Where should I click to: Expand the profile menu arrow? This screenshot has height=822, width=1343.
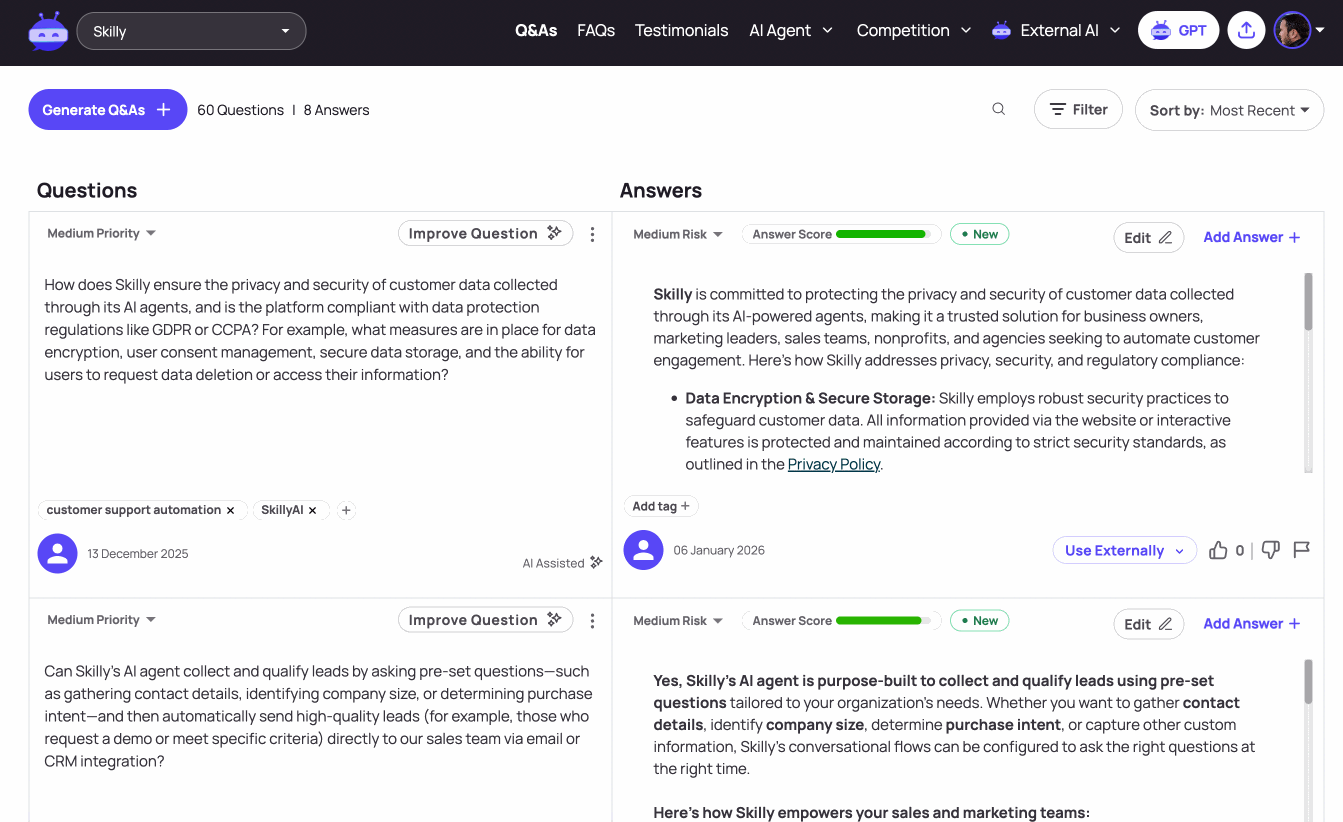1320,30
